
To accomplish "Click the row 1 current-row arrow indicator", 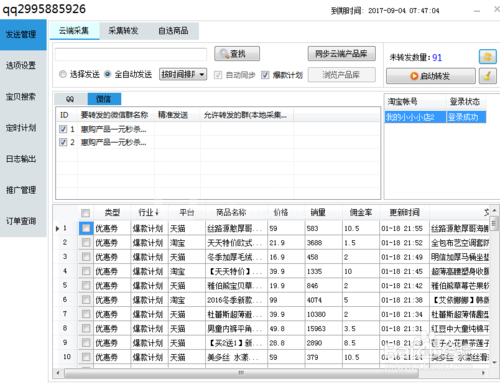I will click(57, 229).
